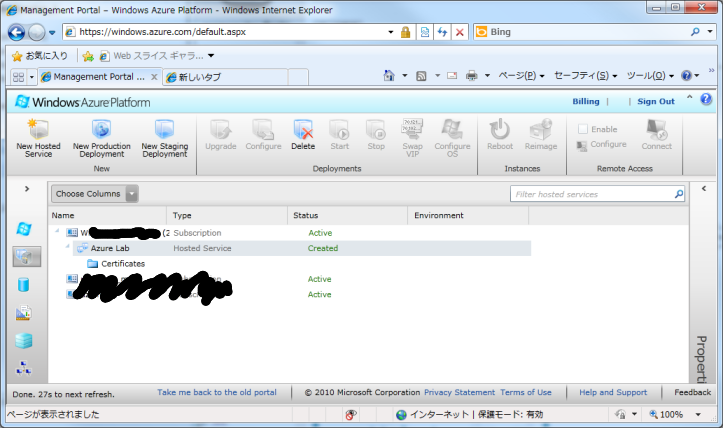Expand the left navigation pane arrow

coord(27,189)
